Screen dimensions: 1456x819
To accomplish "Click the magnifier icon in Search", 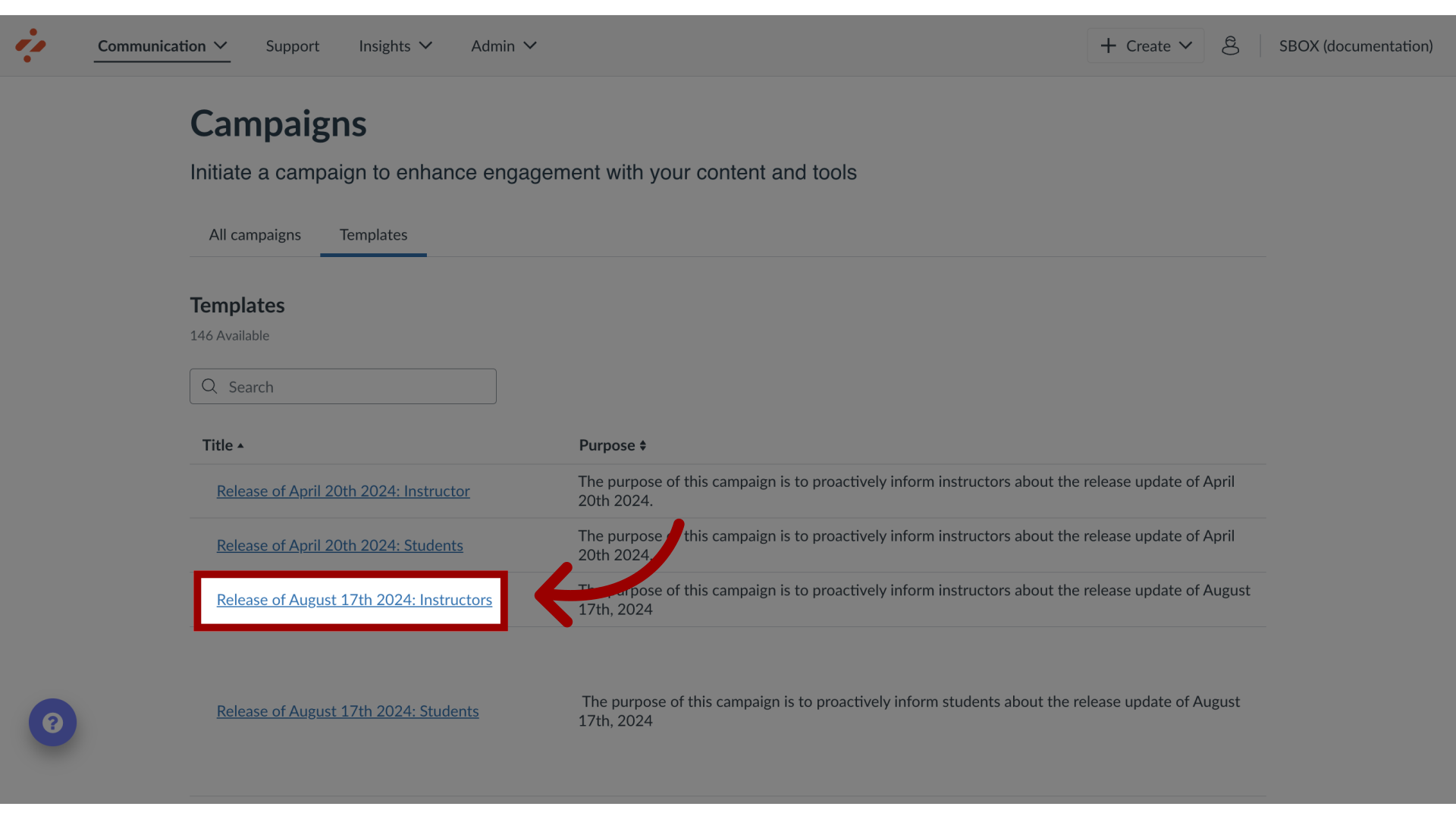I will pyautogui.click(x=209, y=387).
